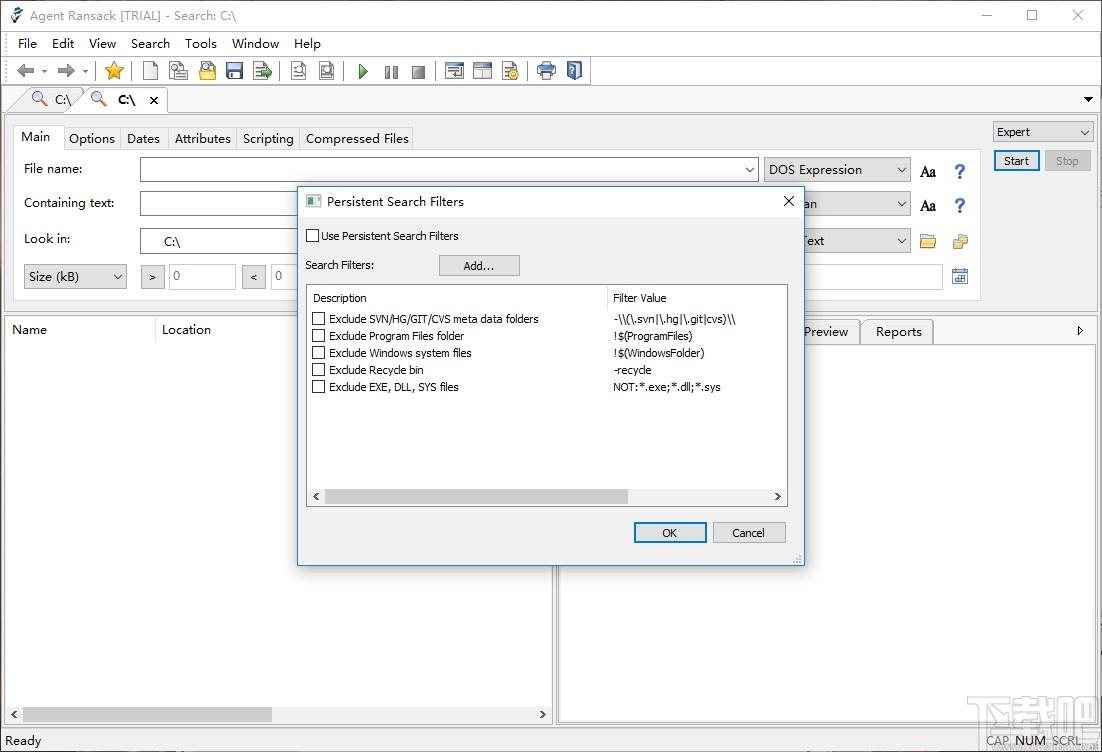The height and width of the screenshot is (752, 1102).
Task: Check Exclude Windows system files filter
Action: click(x=318, y=352)
